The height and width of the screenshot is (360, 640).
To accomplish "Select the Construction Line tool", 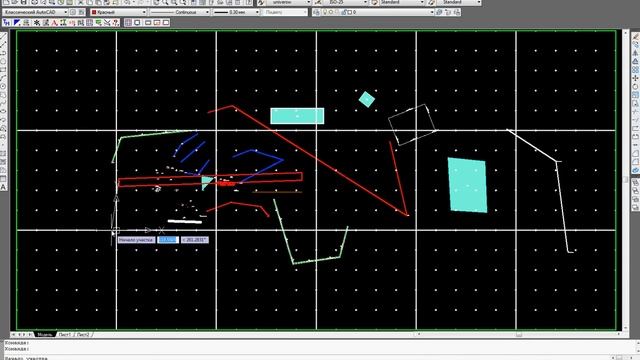I will (x=3, y=44).
